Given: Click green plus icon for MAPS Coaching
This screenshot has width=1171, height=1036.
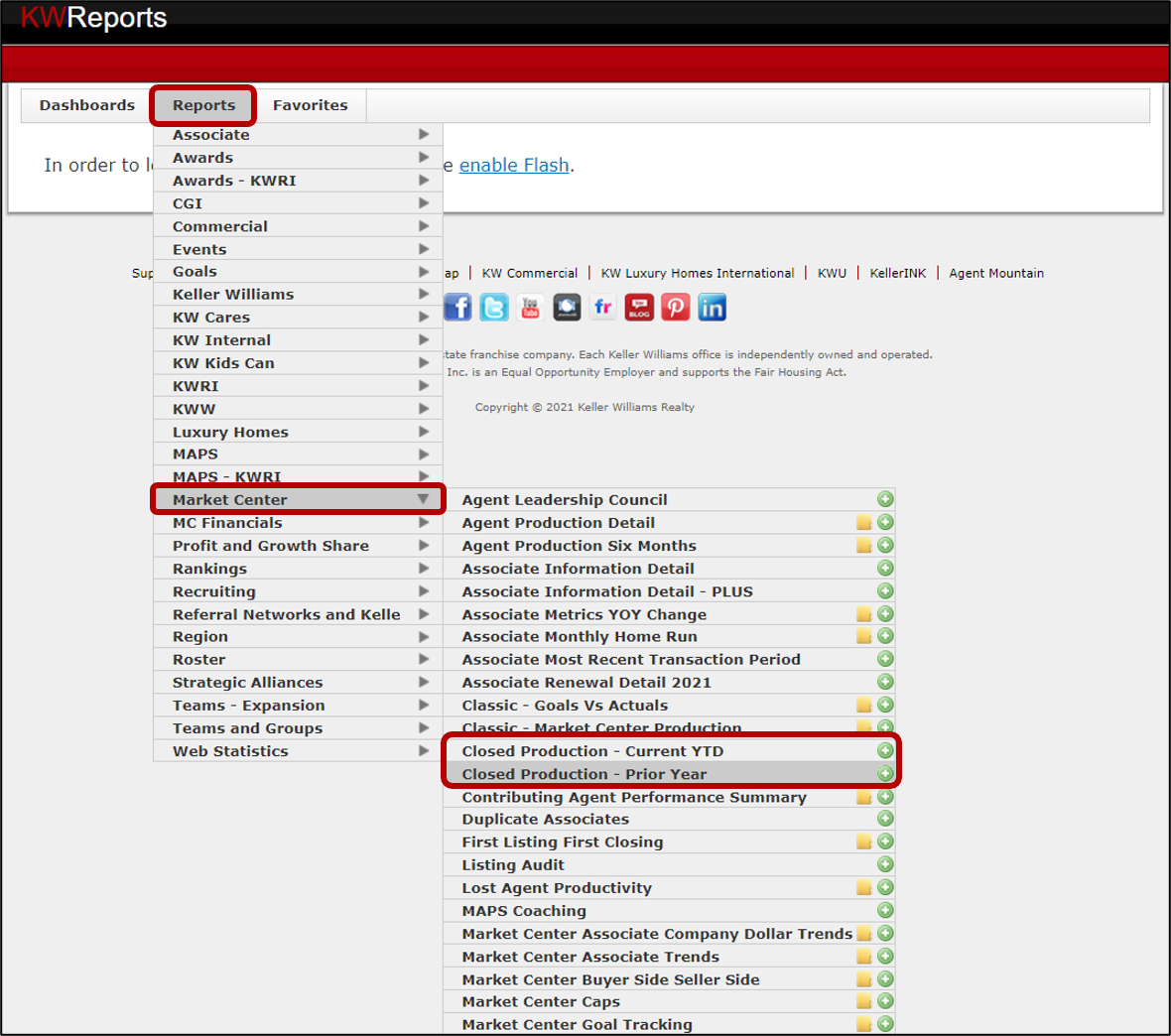Looking at the screenshot, I should point(885,911).
